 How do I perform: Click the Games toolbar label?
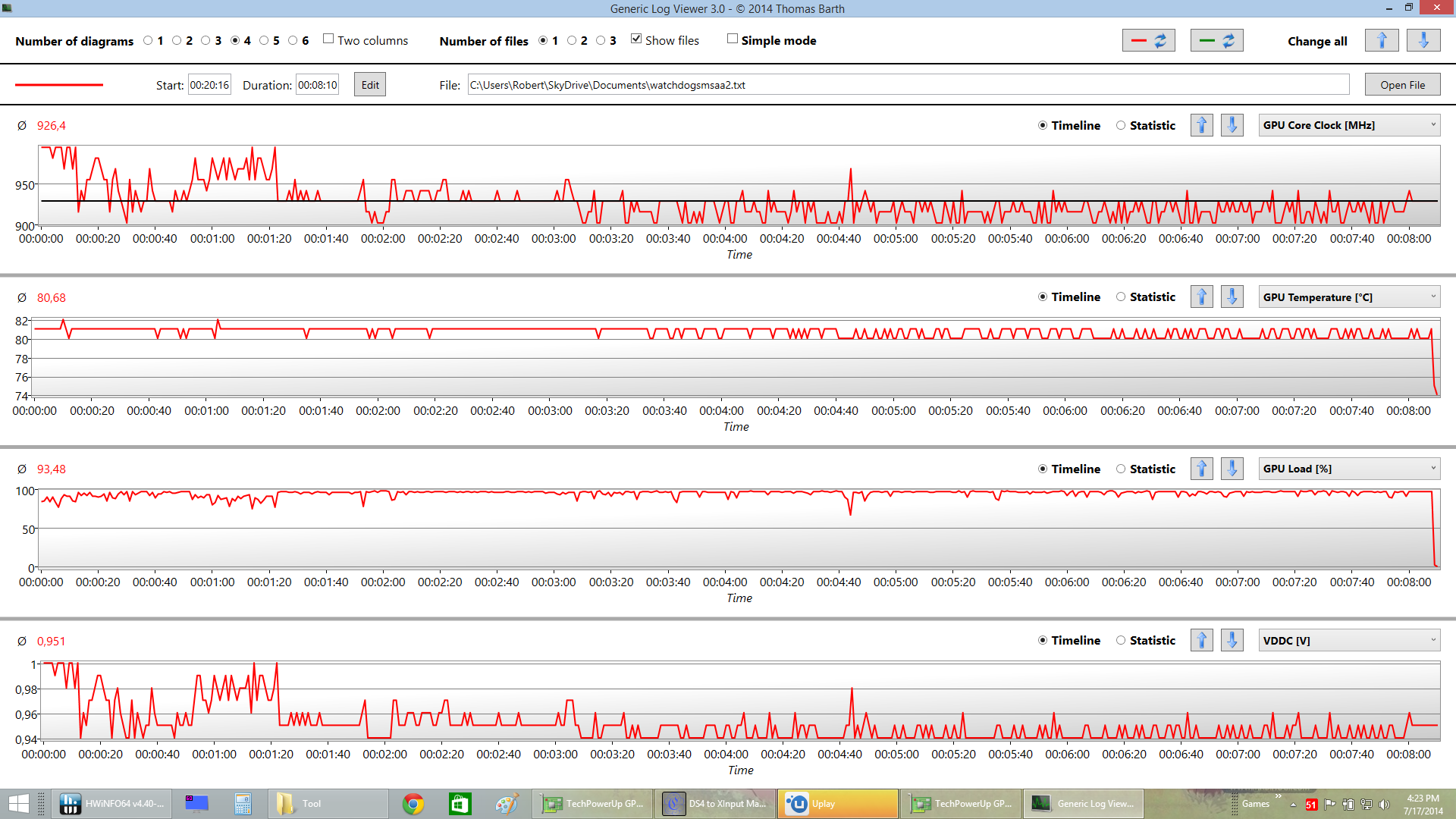click(x=1255, y=804)
